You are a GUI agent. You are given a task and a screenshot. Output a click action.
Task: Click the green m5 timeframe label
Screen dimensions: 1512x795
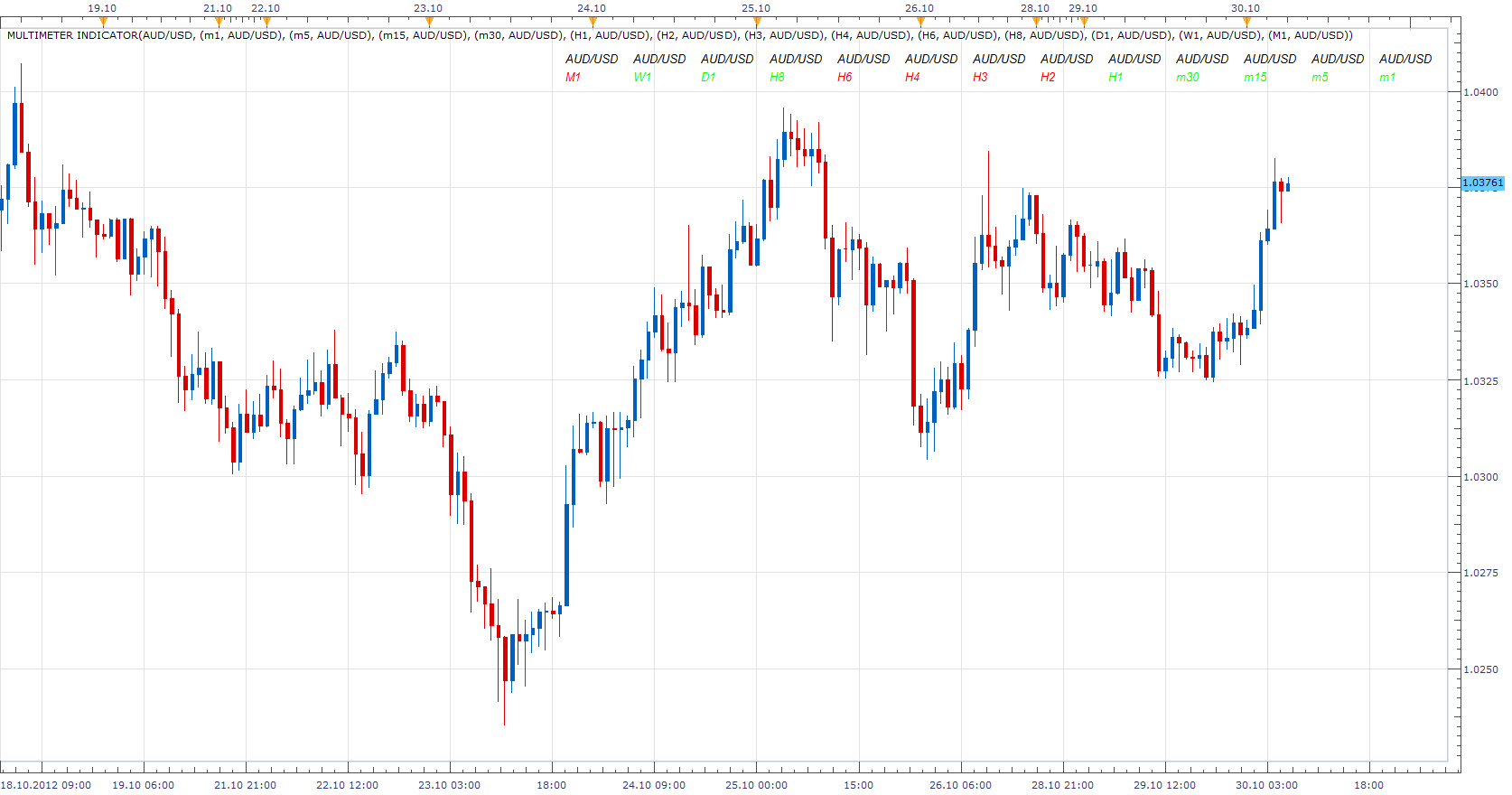click(1321, 77)
